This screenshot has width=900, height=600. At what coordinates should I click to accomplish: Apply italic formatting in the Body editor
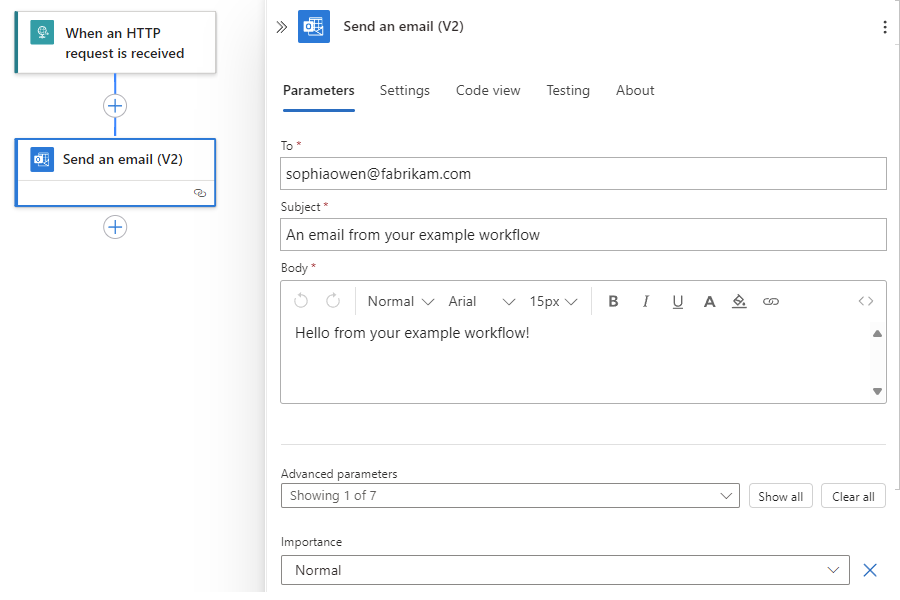tap(646, 301)
